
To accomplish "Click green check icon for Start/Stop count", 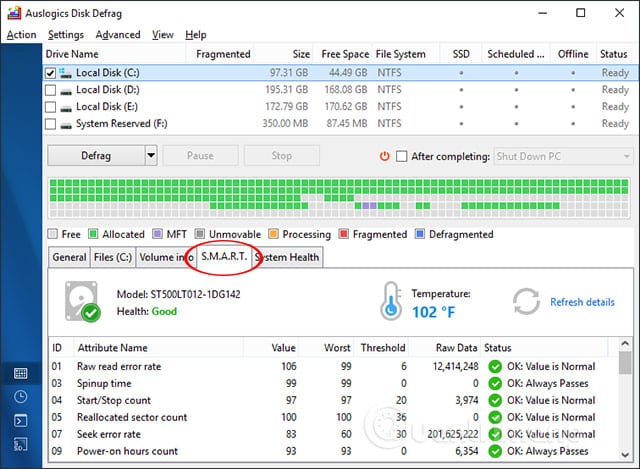I will point(495,400).
